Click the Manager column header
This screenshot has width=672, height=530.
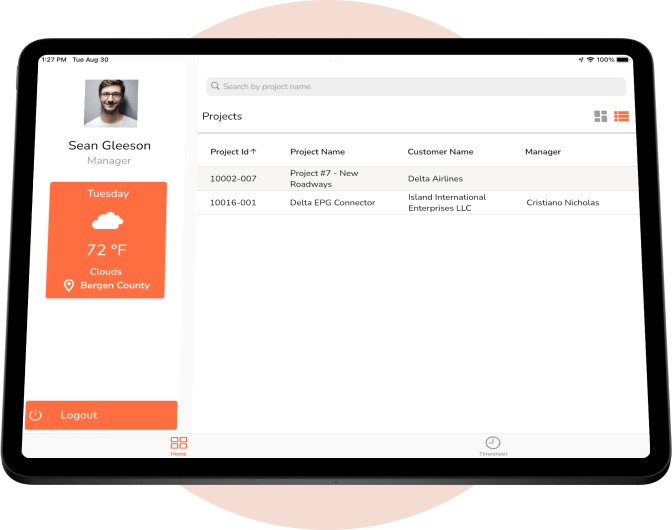tap(543, 152)
